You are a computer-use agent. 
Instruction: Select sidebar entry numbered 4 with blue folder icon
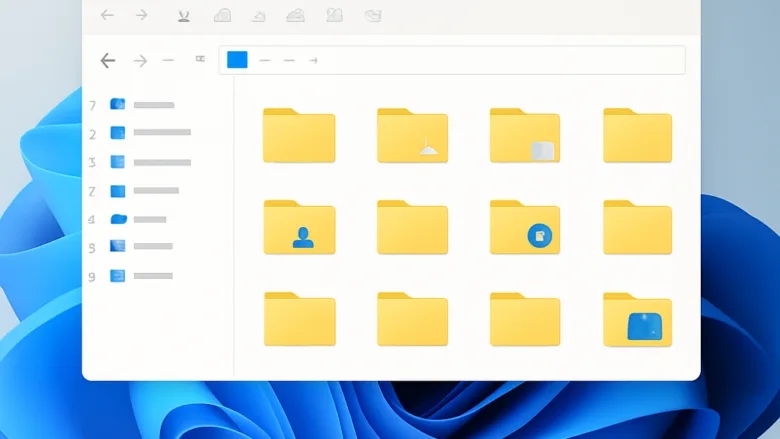128,219
